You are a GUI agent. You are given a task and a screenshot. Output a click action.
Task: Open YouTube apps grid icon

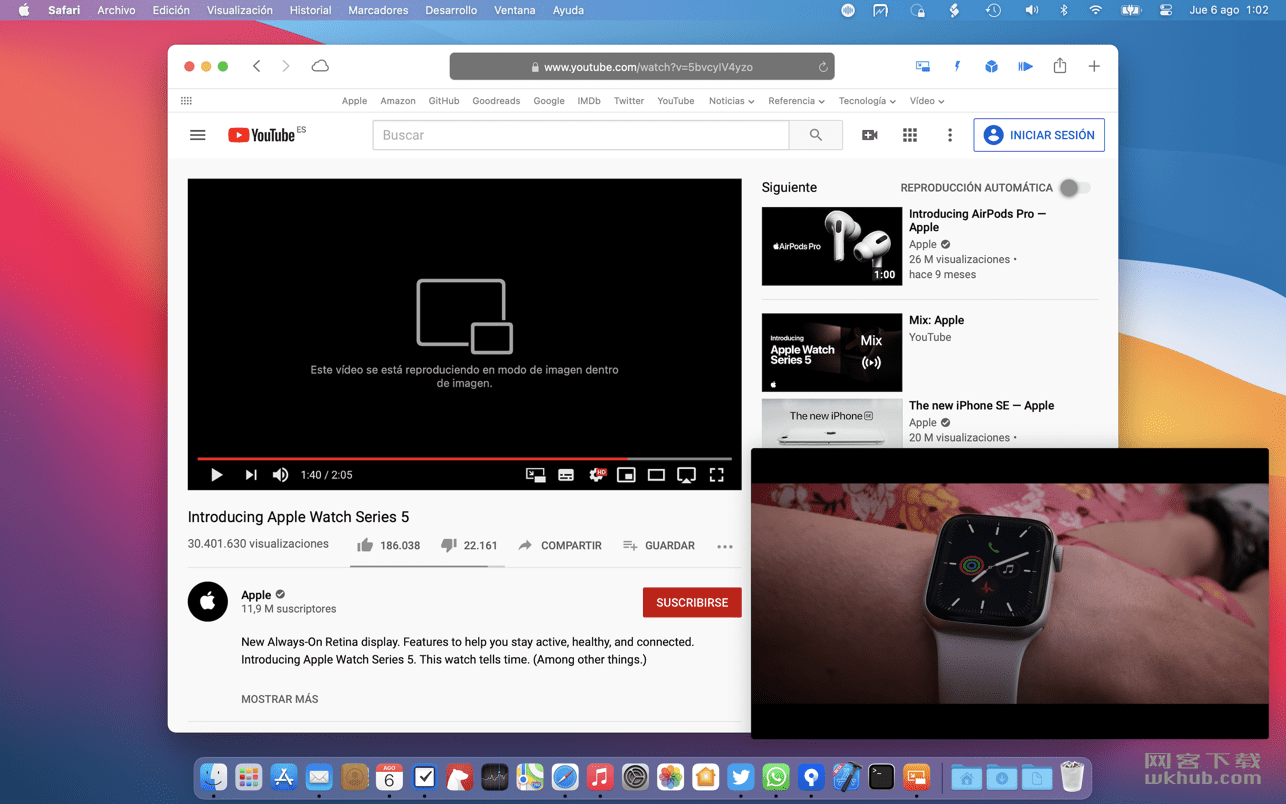910,135
